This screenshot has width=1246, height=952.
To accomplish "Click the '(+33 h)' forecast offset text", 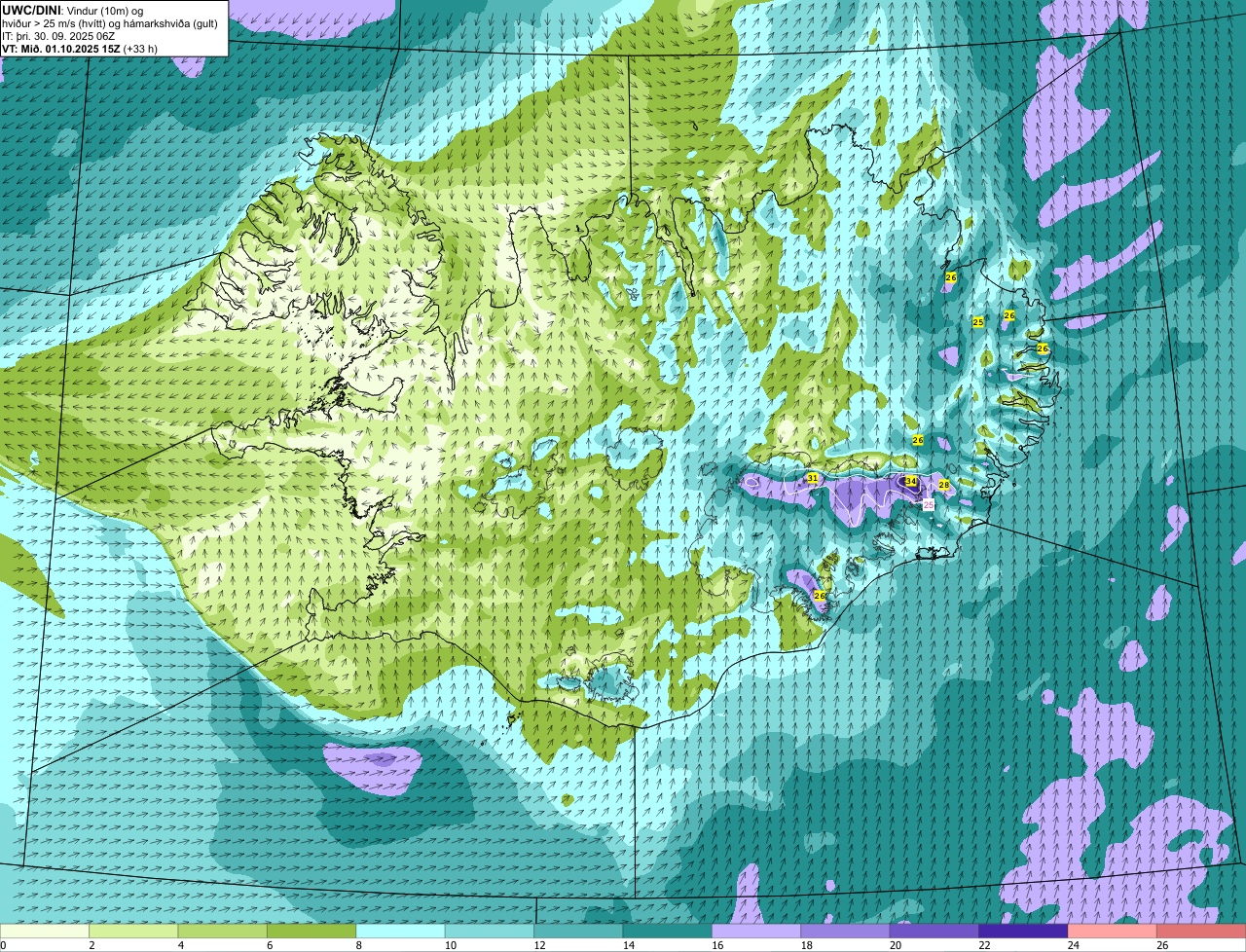I will pos(140,49).
